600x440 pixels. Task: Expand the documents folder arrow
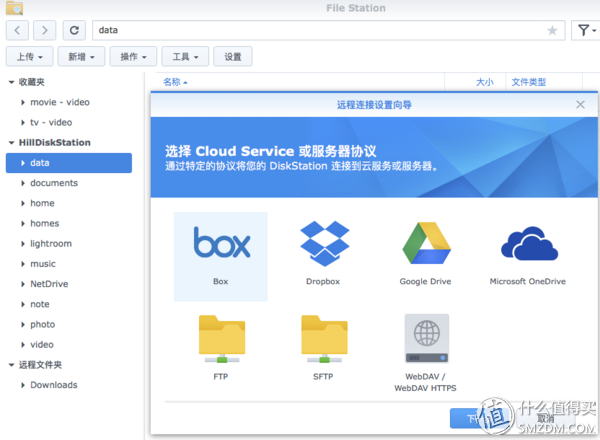23,183
